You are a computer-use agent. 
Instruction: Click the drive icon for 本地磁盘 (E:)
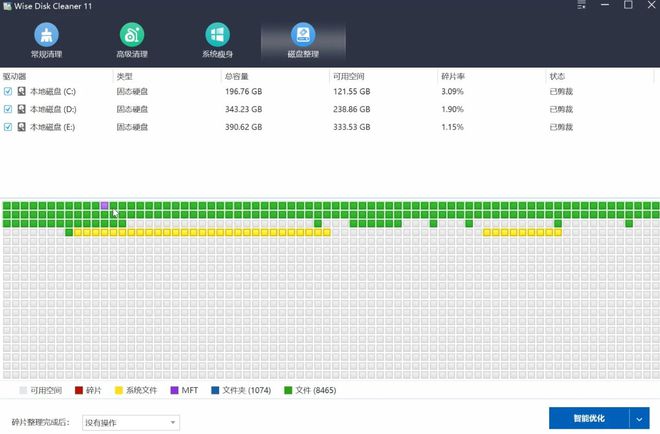[21, 127]
